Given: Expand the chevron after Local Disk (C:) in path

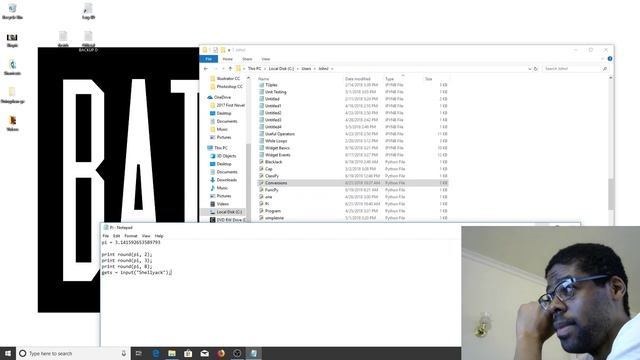Looking at the screenshot, I should click(298, 69).
